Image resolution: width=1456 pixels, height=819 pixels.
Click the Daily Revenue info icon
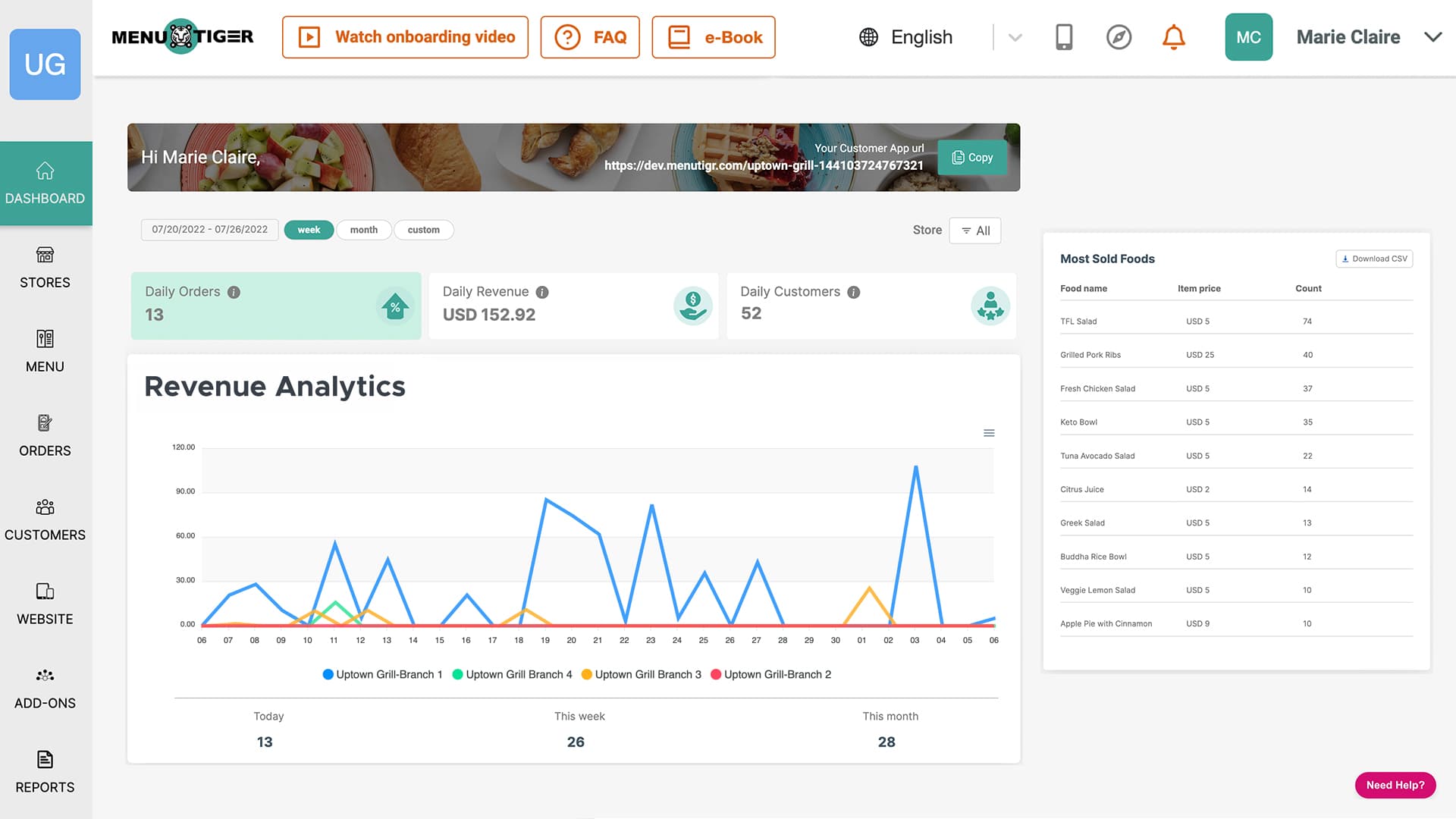point(542,292)
